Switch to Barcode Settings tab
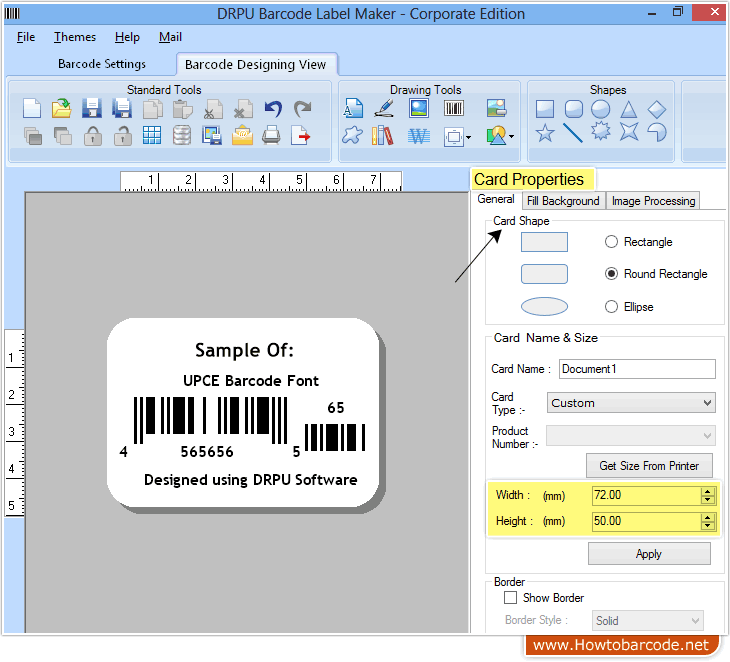Screen dimensions: 730x662 tap(102, 64)
